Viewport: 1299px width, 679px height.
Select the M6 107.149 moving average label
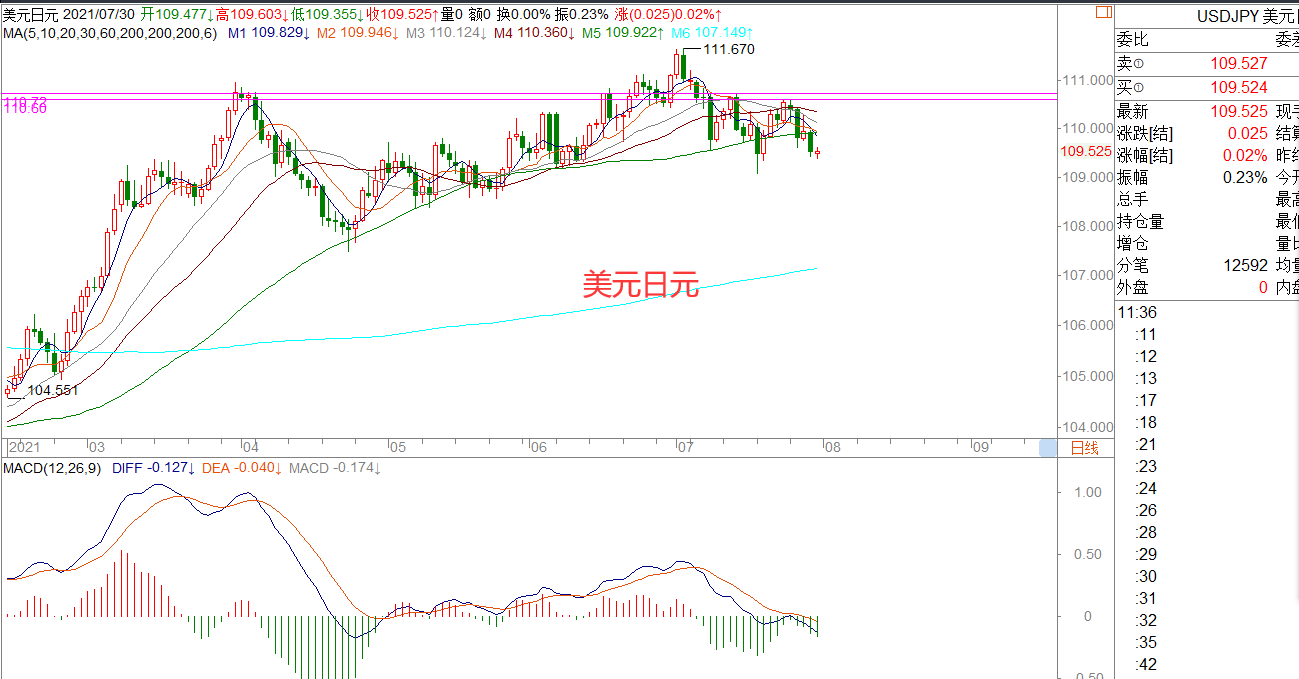(711, 33)
